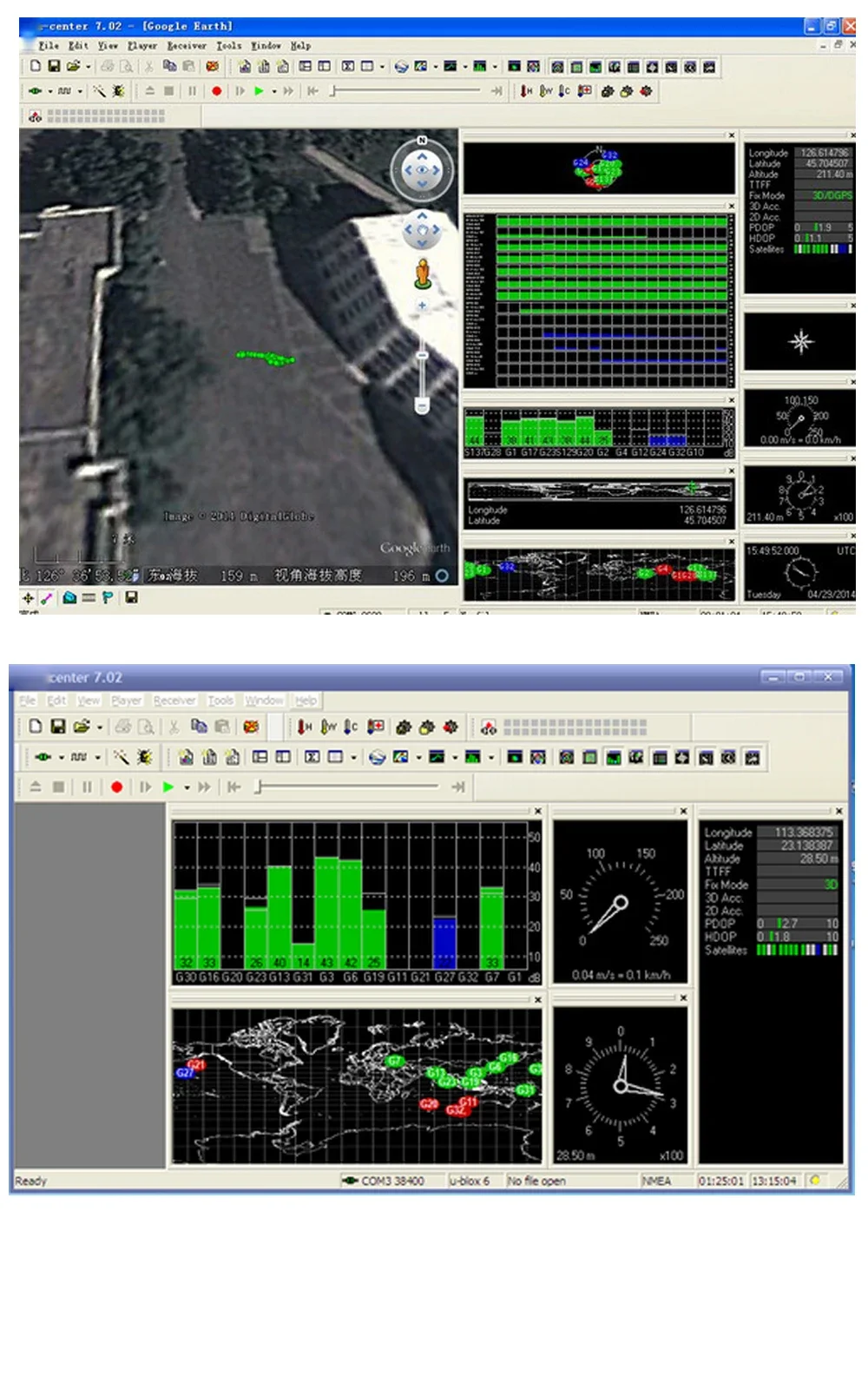This screenshot has height=1389, width=868.
Task: Click the Google Earth Street View pegman
Action: tap(423, 273)
